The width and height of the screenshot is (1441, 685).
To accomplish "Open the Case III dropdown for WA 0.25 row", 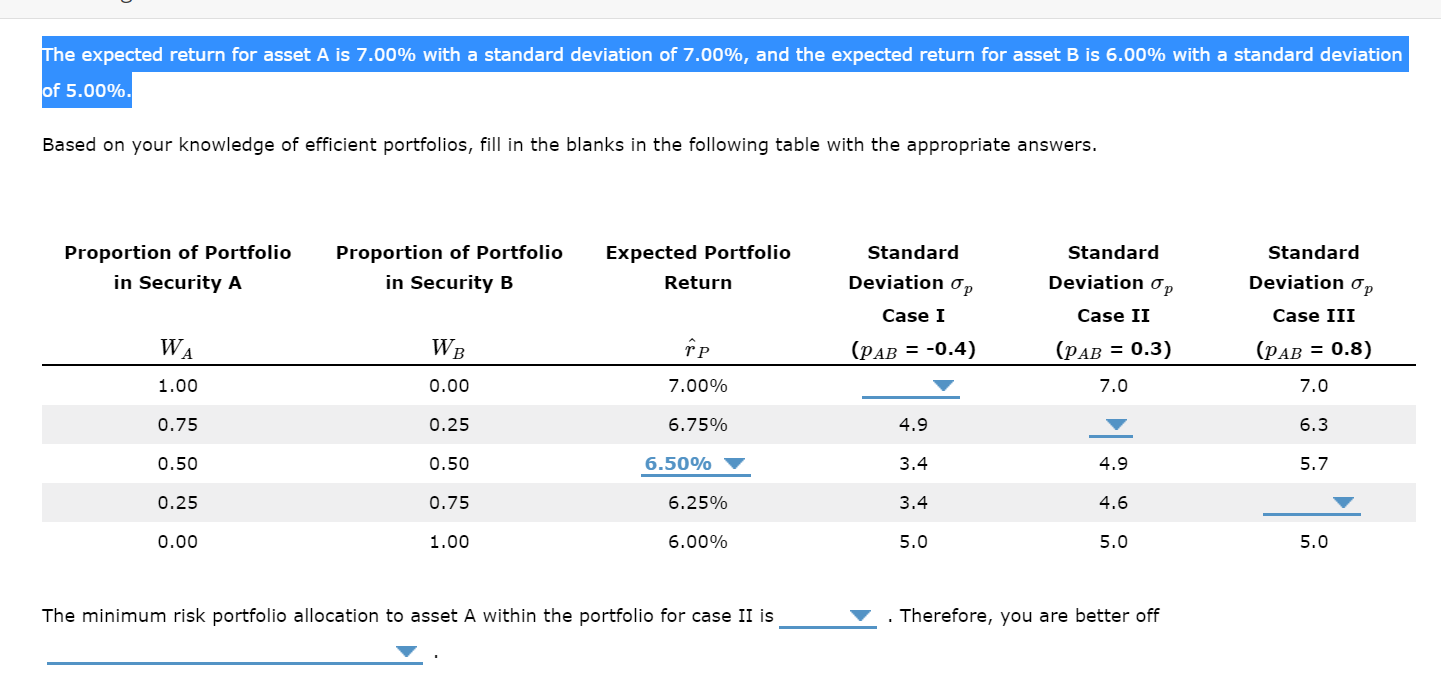I will (1311, 502).
